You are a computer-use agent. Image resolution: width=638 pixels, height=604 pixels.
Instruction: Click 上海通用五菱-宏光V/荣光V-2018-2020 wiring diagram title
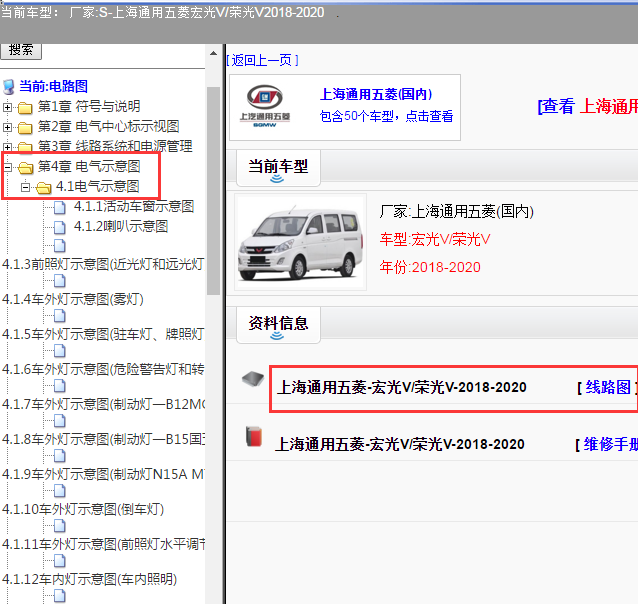402,387
